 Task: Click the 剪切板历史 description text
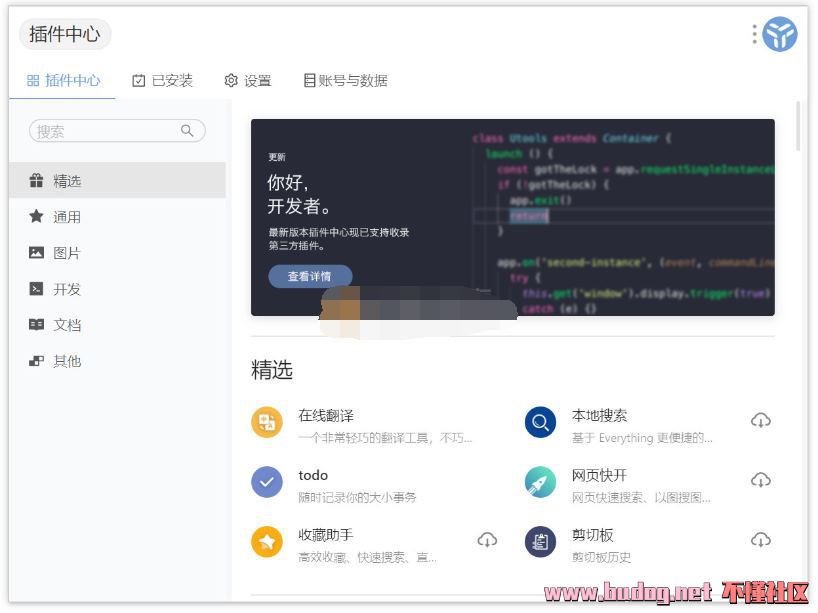point(602,558)
